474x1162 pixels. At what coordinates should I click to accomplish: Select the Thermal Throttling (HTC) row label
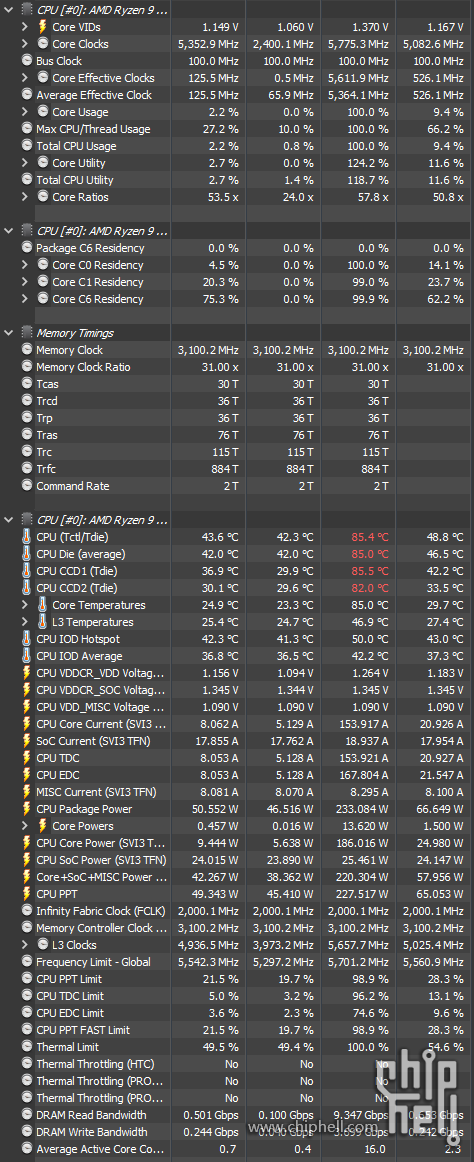96,1064
